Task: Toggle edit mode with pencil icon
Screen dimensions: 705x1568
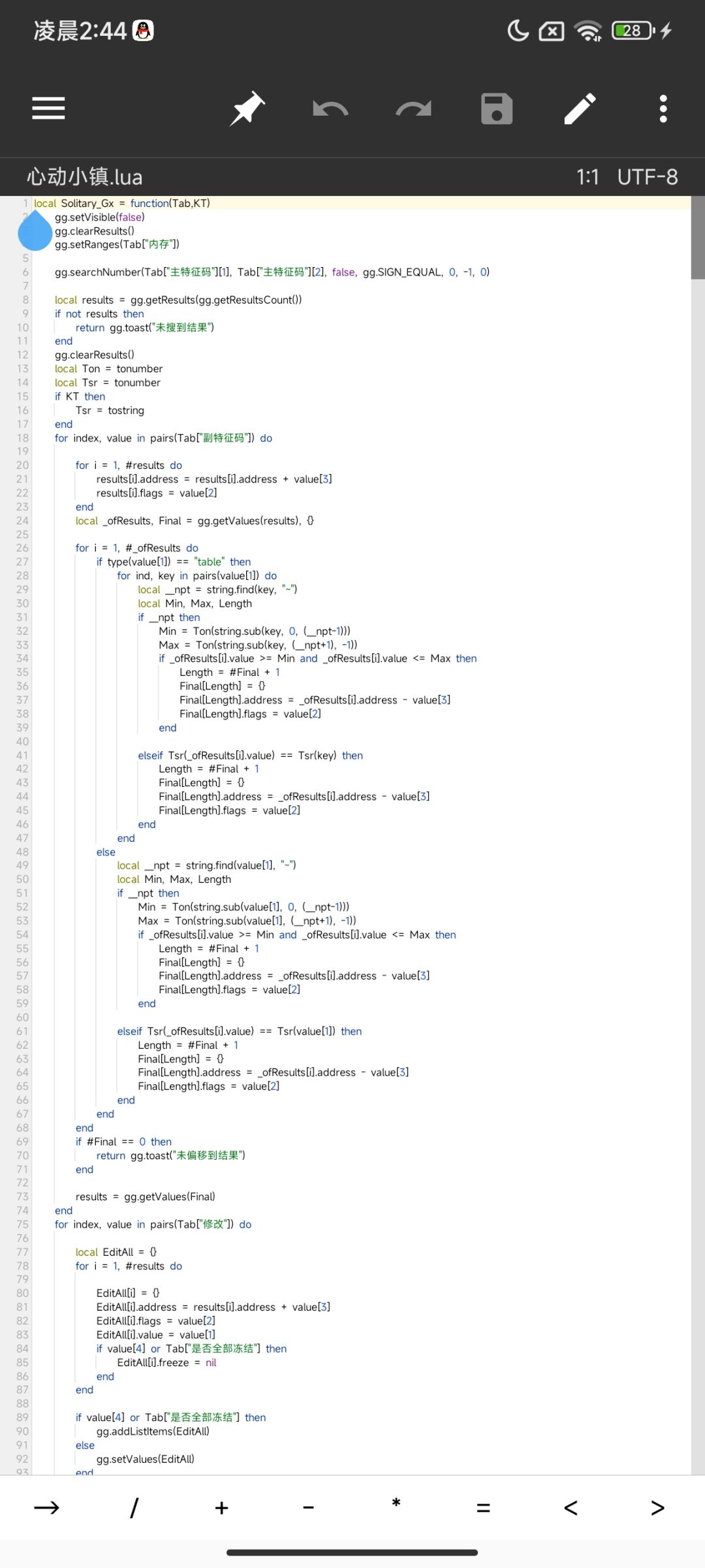Action: click(580, 108)
